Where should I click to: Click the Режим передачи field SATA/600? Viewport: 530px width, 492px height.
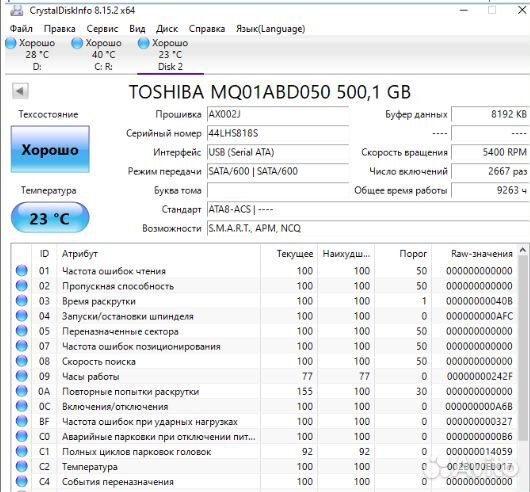[278, 171]
